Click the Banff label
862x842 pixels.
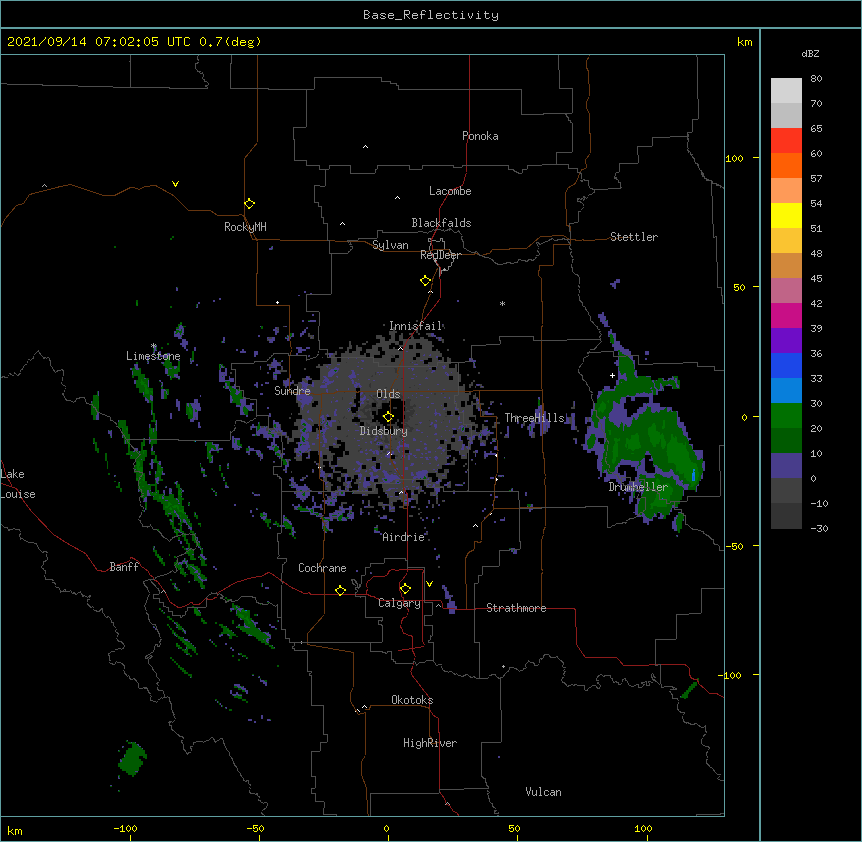click(x=124, y=567)
